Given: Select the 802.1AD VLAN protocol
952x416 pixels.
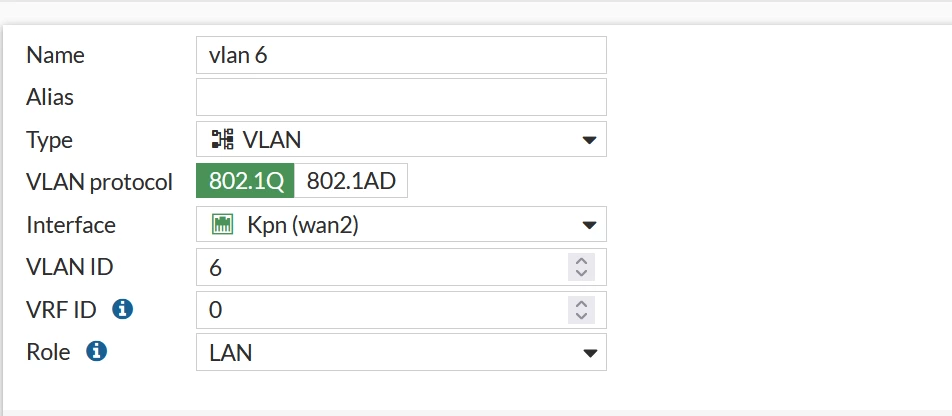Looking at the screenshot, I should [351, 181].
